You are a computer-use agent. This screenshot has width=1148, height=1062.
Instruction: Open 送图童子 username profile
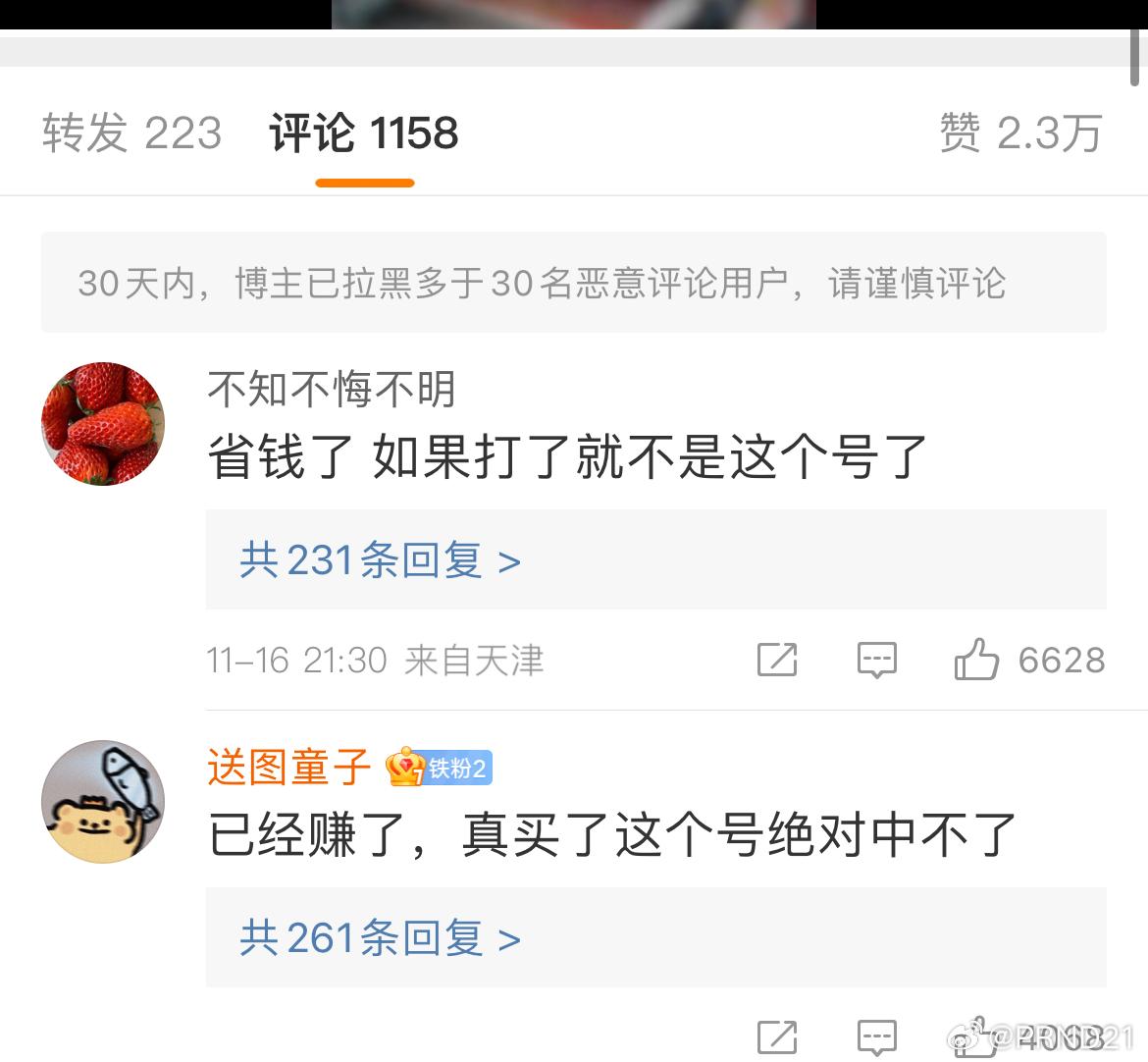289,767
